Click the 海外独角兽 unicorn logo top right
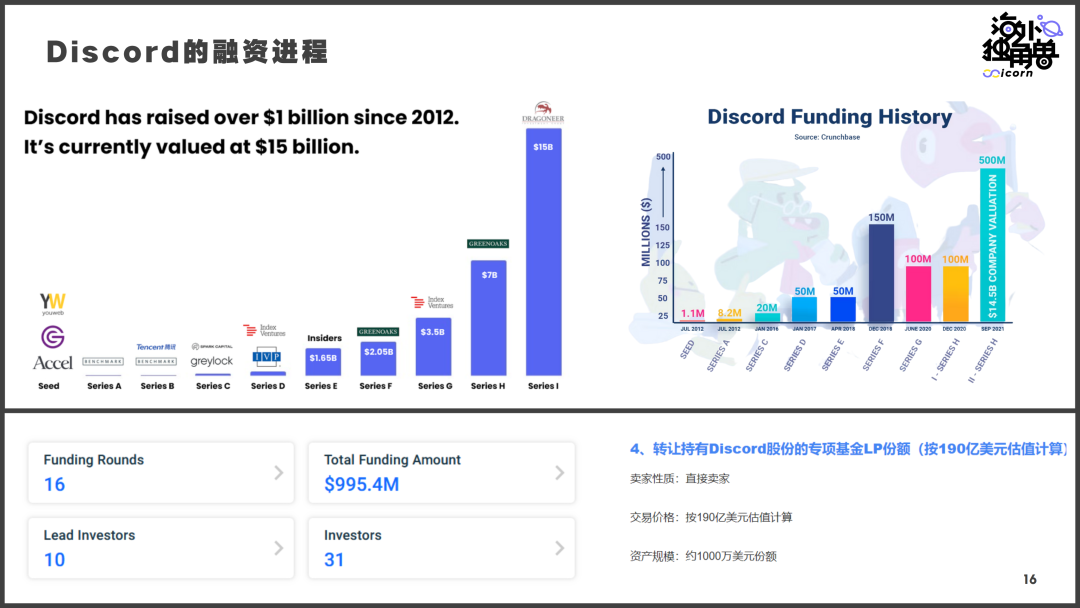The height and width of the screenshot is (608, 1080). [1022, 45]
